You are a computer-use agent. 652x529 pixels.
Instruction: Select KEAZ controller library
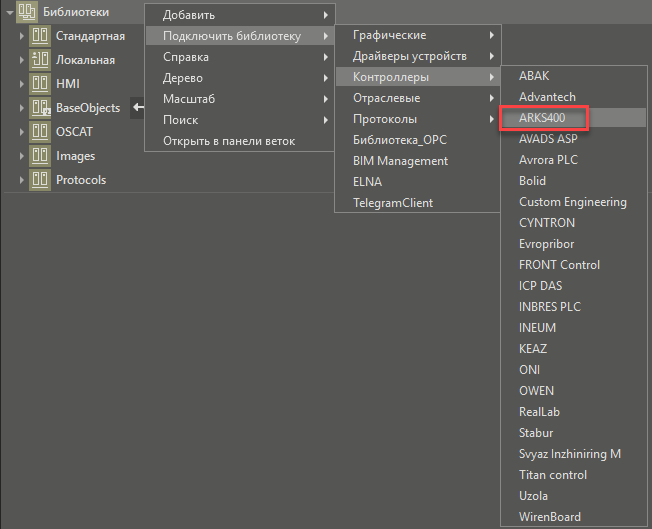pyautogui.click(x=574, y=349)
